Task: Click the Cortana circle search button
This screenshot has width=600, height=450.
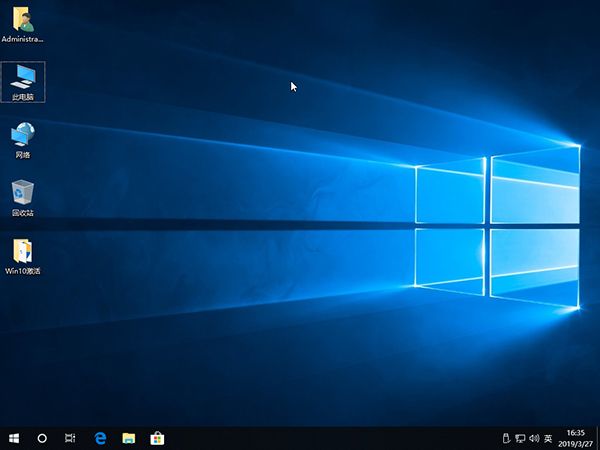Action: [x=42, y=438]
